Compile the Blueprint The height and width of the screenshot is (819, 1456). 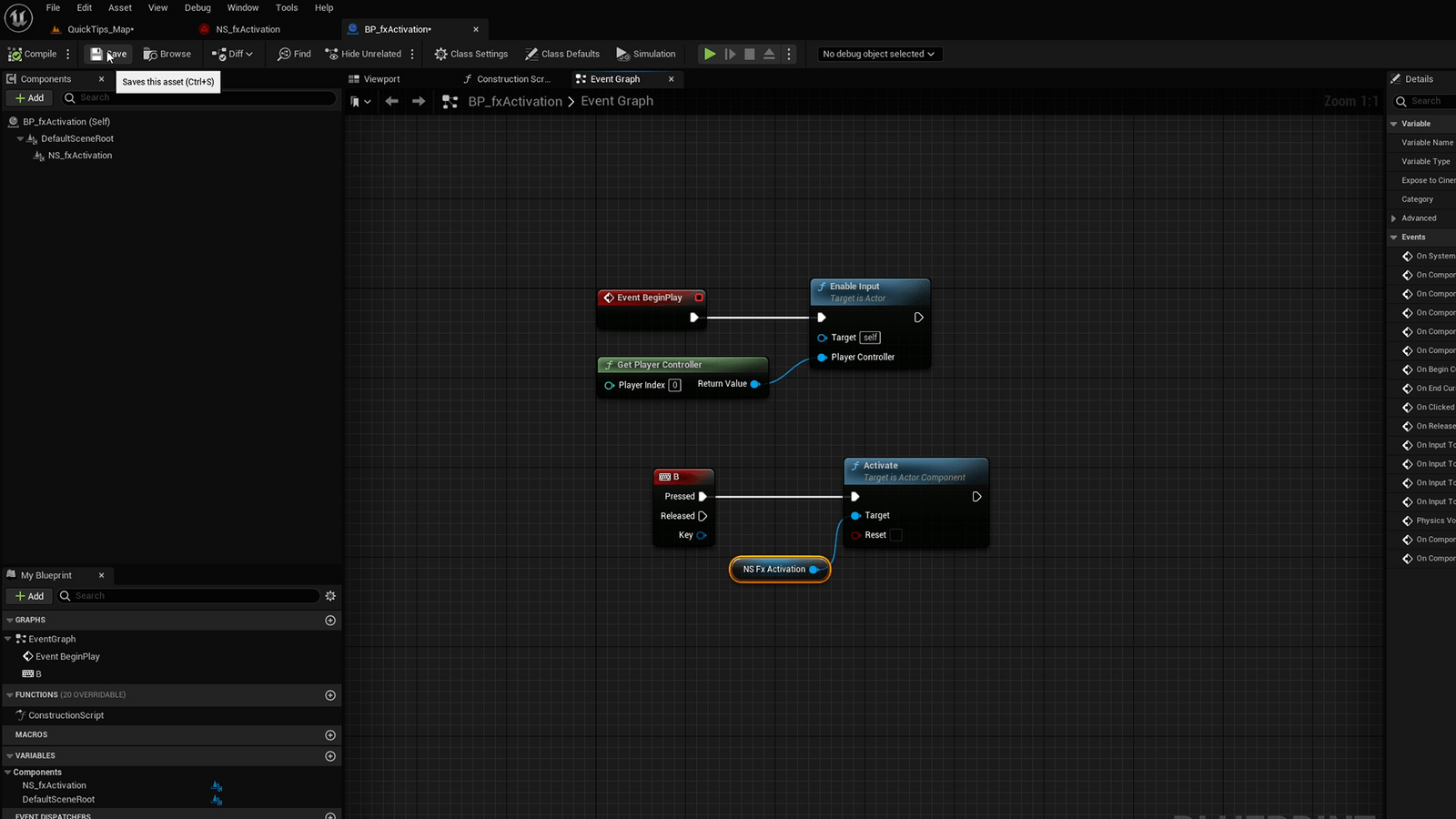coord(35,54)
